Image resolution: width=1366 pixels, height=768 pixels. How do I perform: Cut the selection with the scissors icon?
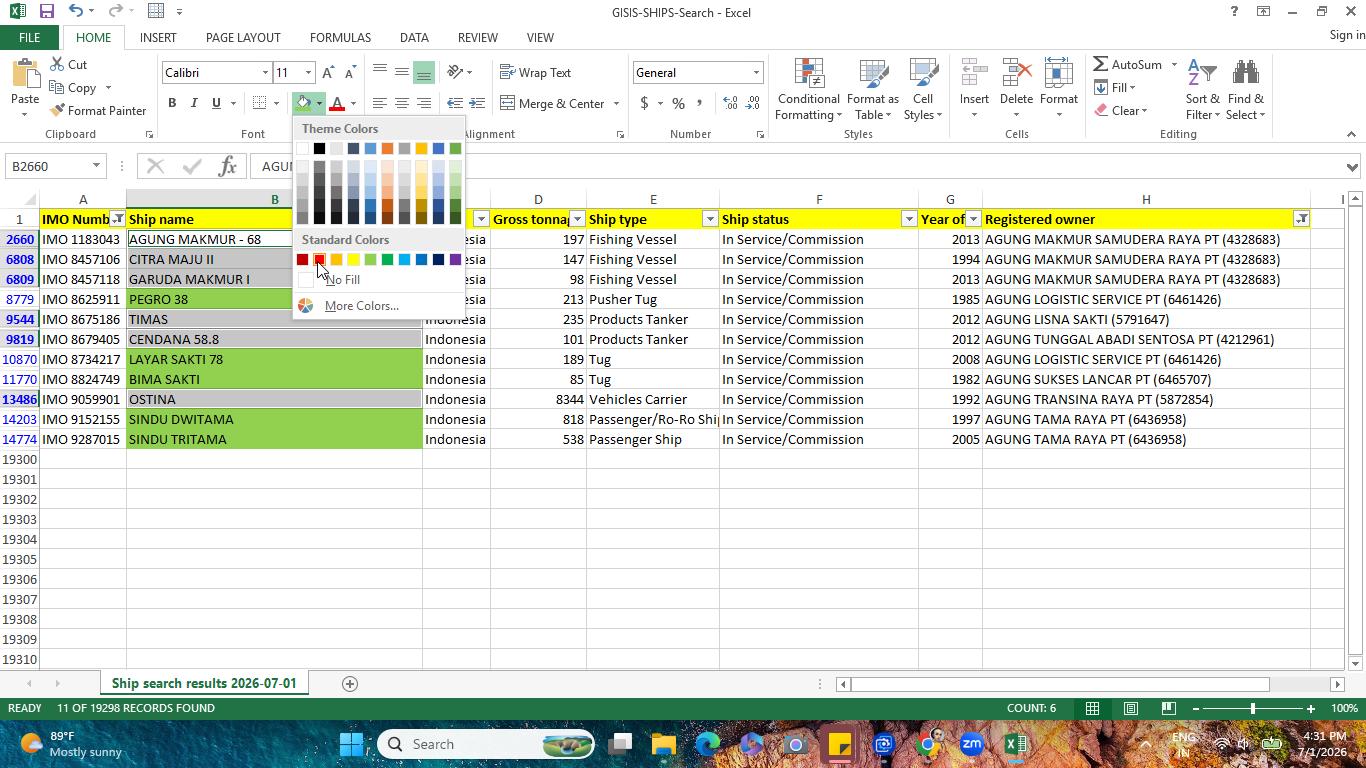pyautogui.click(x=68, y=65)
